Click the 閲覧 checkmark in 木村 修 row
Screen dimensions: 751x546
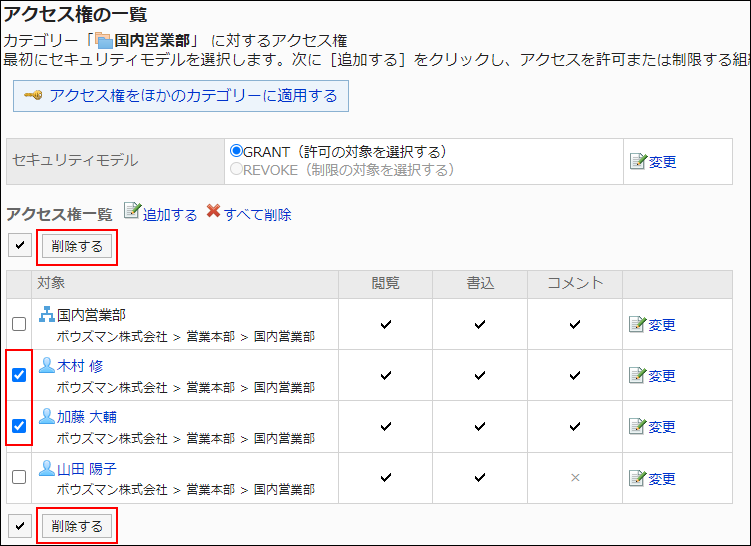[x=386, y=375]
